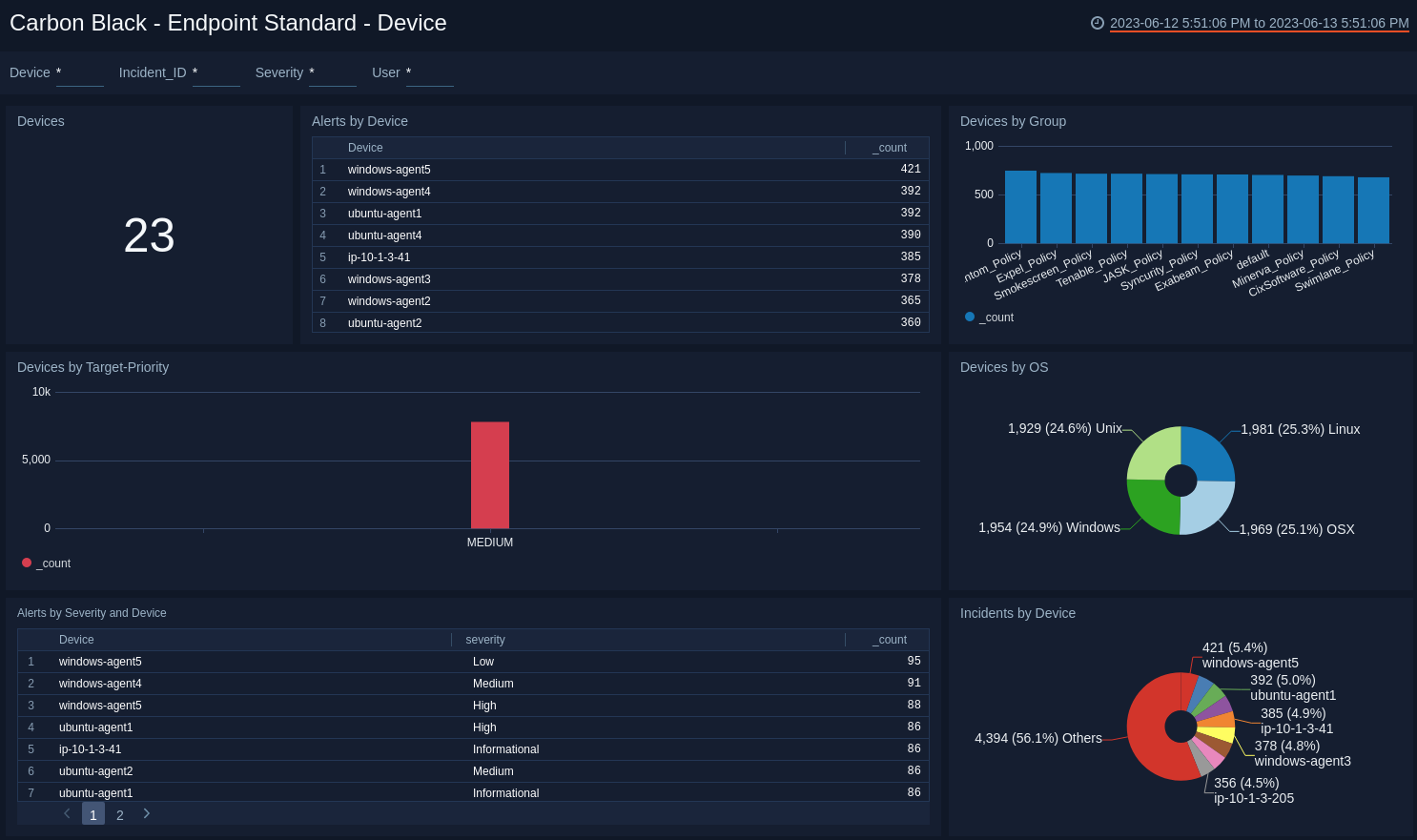Click the User filter input field
This screenshot has height=840, width=1417.
click(x=430, y=76)
